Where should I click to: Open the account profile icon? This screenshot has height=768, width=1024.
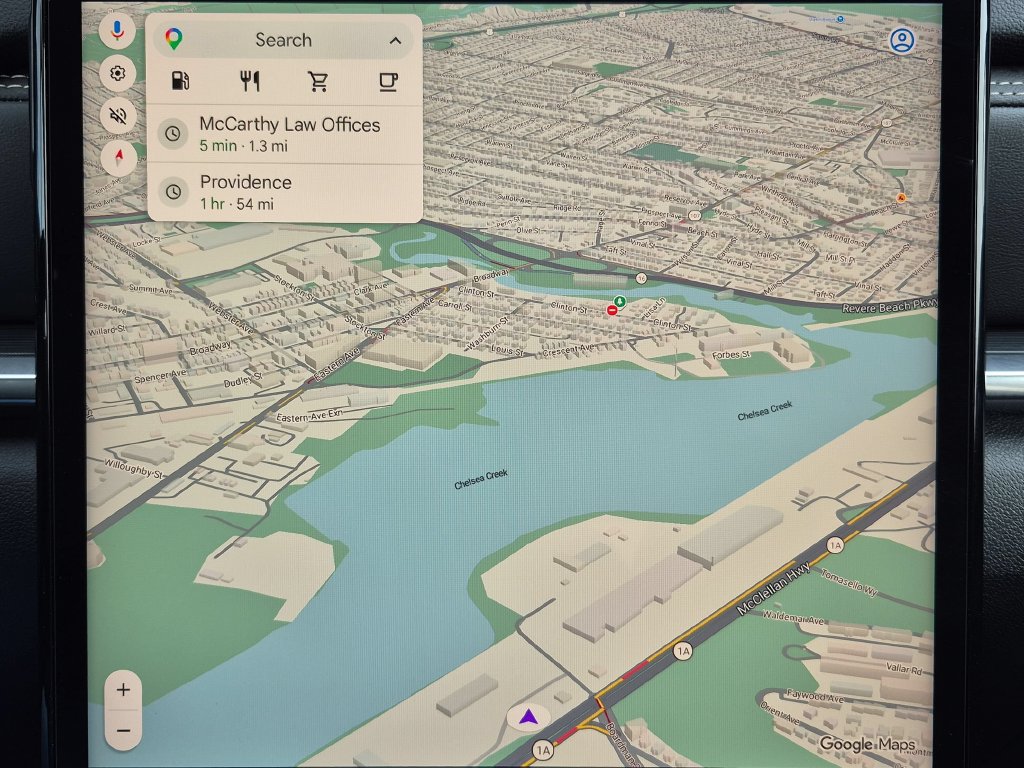click(902, 40)
